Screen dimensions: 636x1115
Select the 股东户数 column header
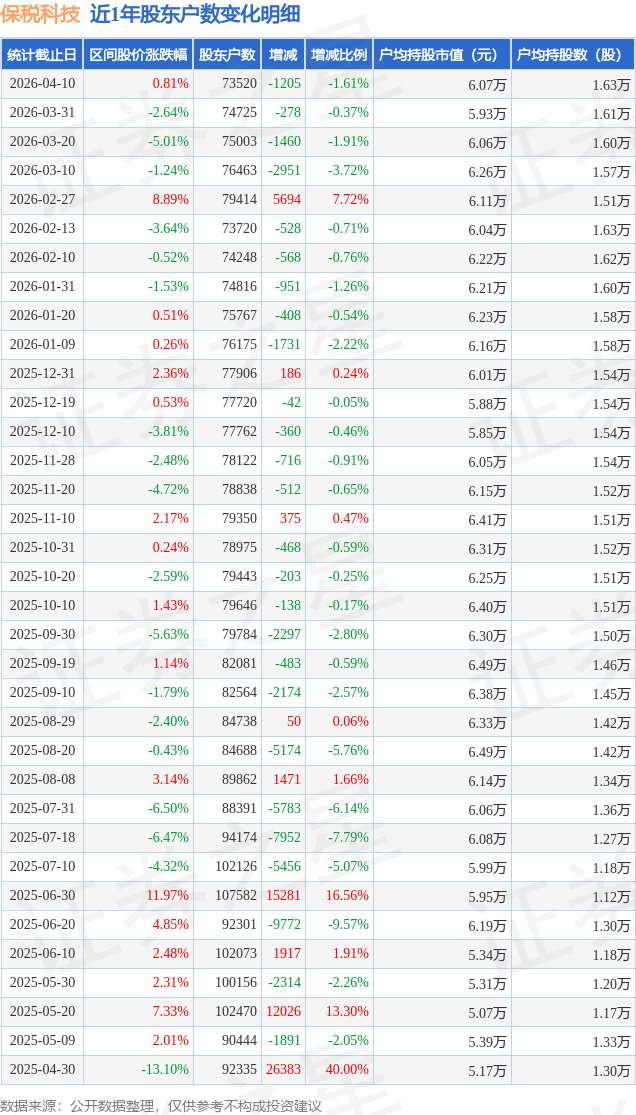pyautogui.click(x=227, y=55)
